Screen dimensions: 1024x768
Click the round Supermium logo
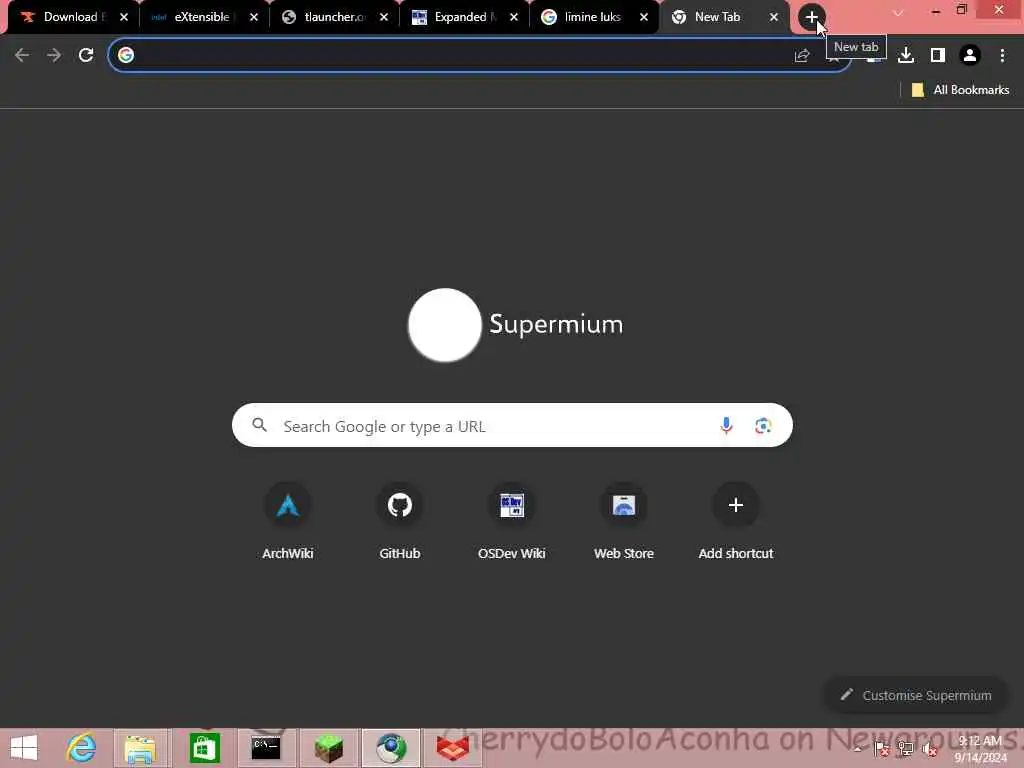click(x=445, y=325)
